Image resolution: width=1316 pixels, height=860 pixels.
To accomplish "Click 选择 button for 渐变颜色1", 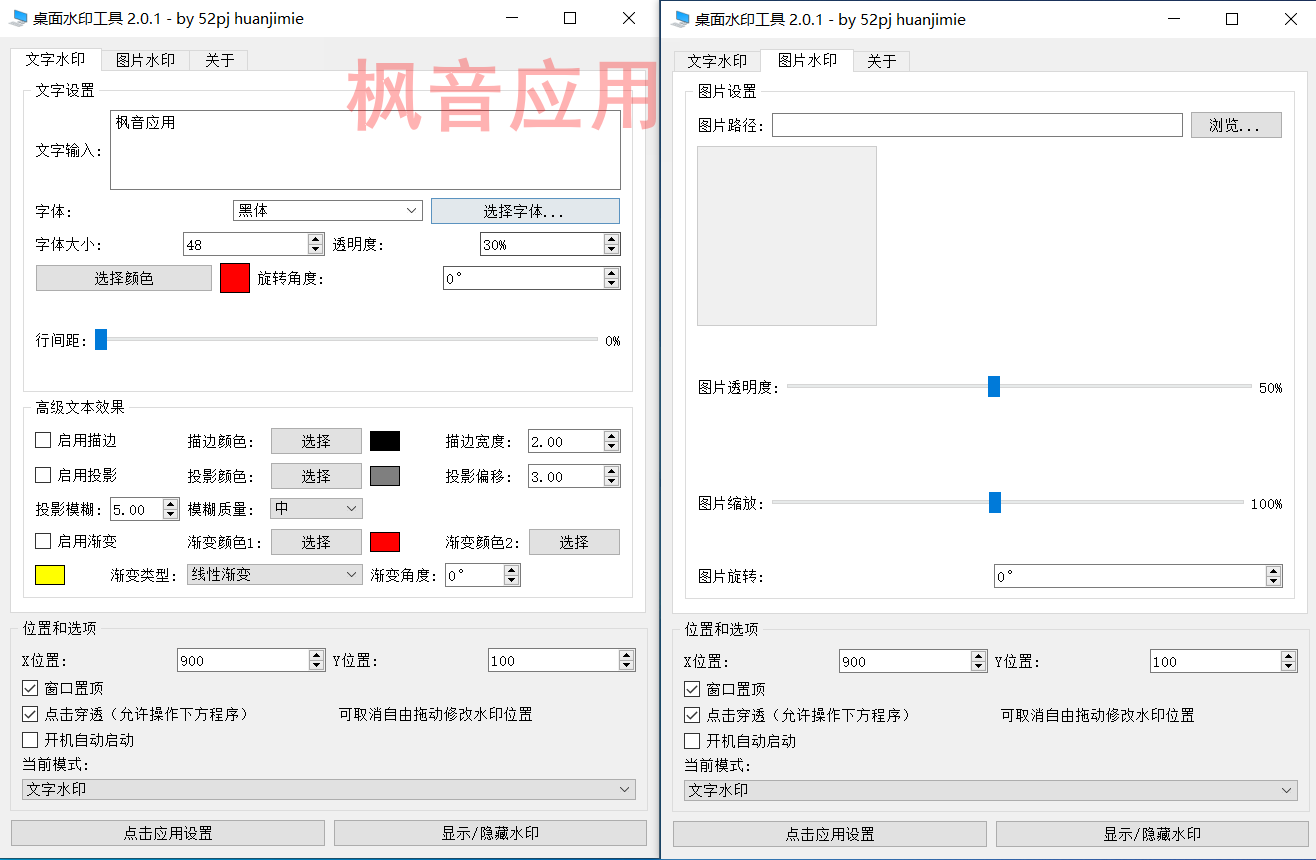I will [316, 542].
